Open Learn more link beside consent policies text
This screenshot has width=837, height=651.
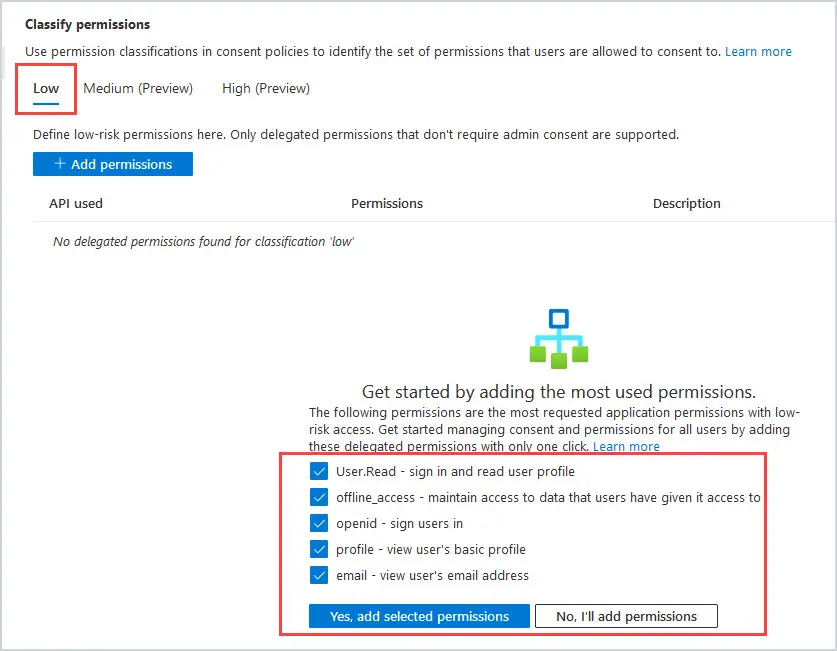coord(758,52)
